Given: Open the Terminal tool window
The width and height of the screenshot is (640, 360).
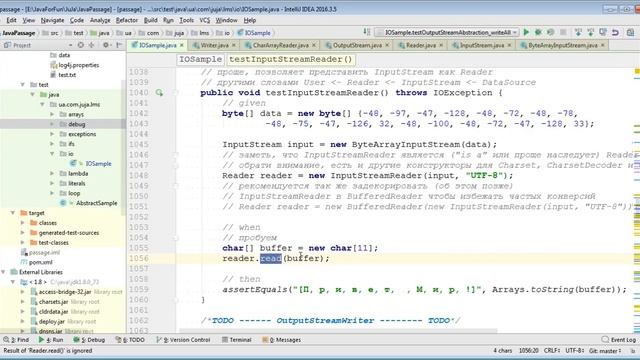Looking at the screenshot, I should click(237, 340).
